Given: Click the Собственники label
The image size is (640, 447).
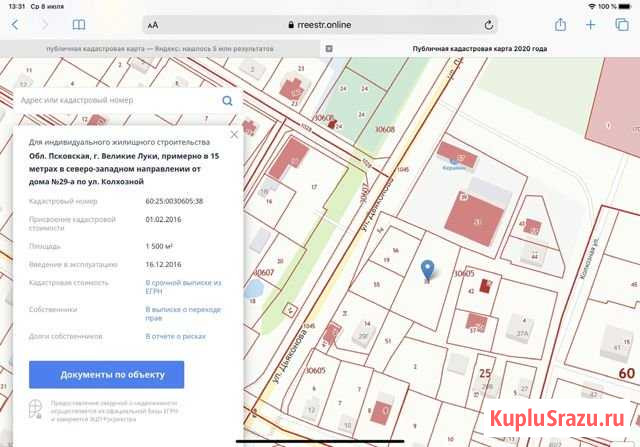Looking at the screenshot, I should coord(53,309).
